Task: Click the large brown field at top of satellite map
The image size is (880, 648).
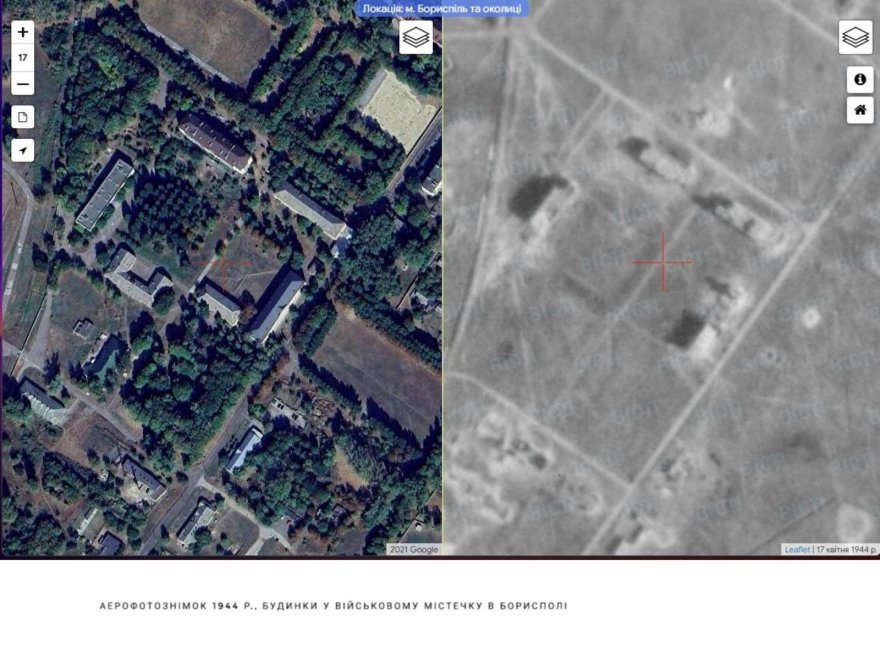Action: pos(210,34)
